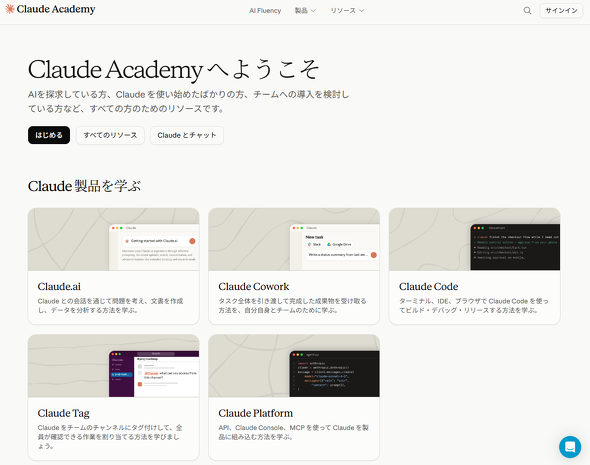
Task: Click the すべてのリソース button
Action: tap(110, 135)
